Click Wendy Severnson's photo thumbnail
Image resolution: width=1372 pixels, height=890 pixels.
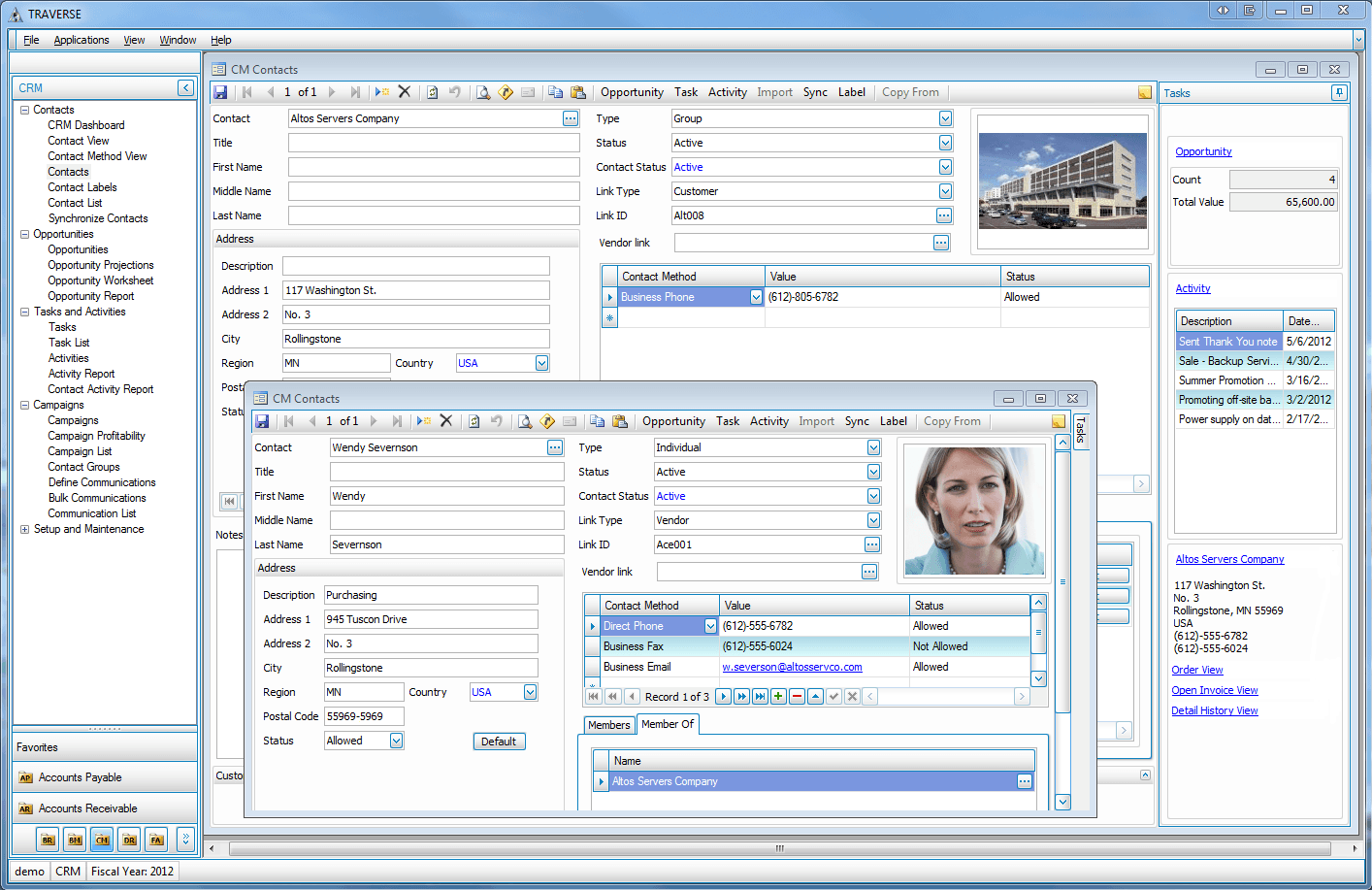tap(973, 510)
